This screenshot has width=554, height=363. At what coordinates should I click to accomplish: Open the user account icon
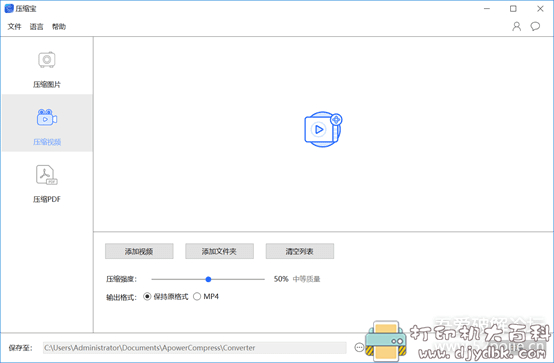point(517,27)
